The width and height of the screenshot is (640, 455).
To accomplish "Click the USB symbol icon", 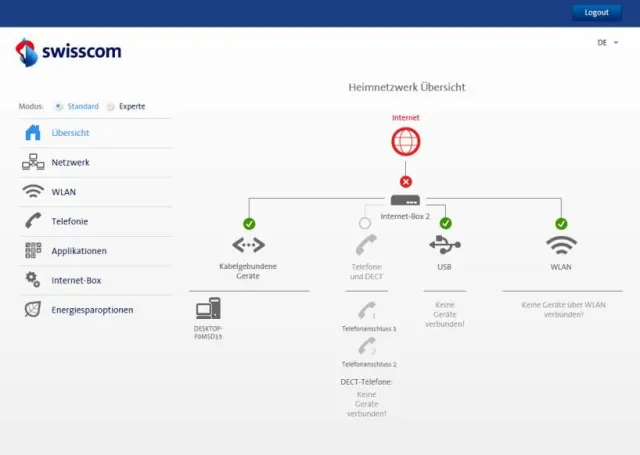I will [445, 244].
